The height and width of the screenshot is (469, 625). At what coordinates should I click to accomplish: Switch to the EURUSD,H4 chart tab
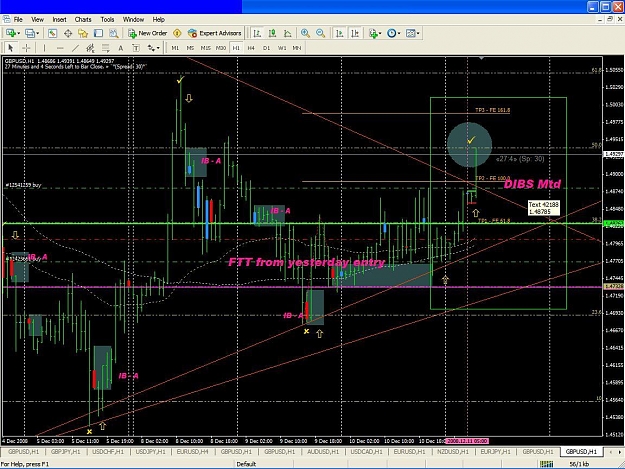tap(193, 452)
